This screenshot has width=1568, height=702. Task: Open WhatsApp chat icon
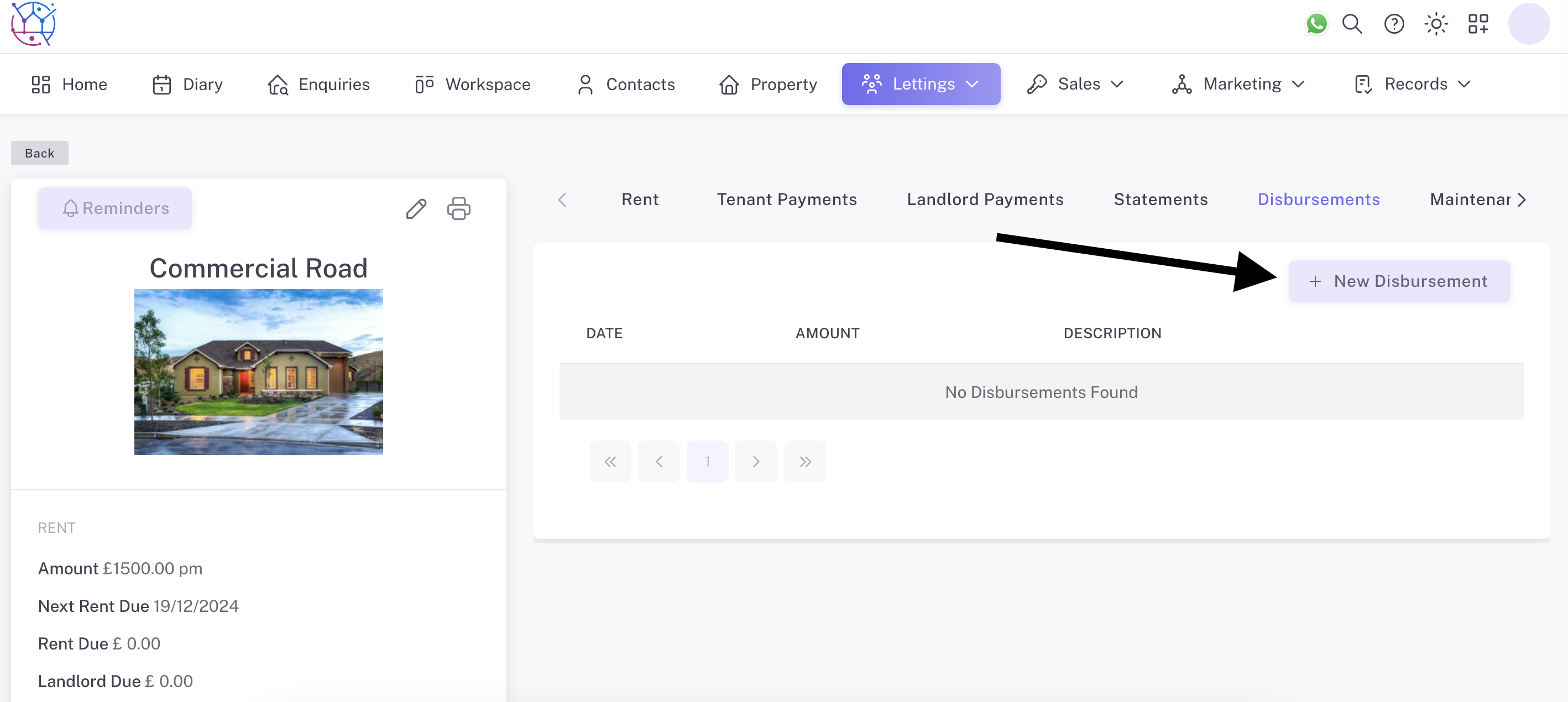pyautogui.click(x=1316, y=24)
